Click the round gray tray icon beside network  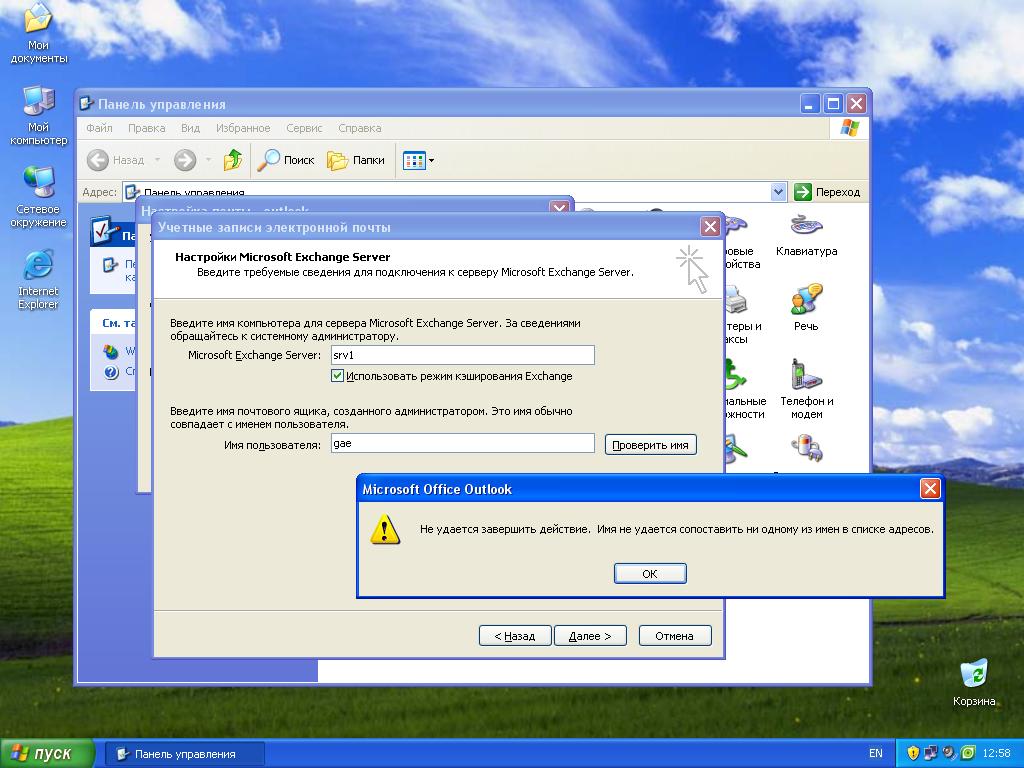[x=950, y=754]
